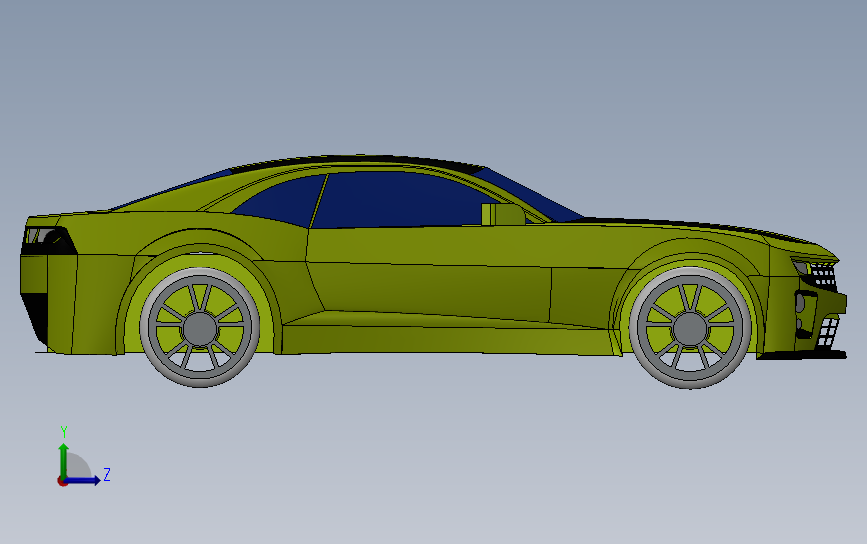Select the blue rear quarter window glass
The width and height of the screenshot is (867, 544).
tap(279, 200)
